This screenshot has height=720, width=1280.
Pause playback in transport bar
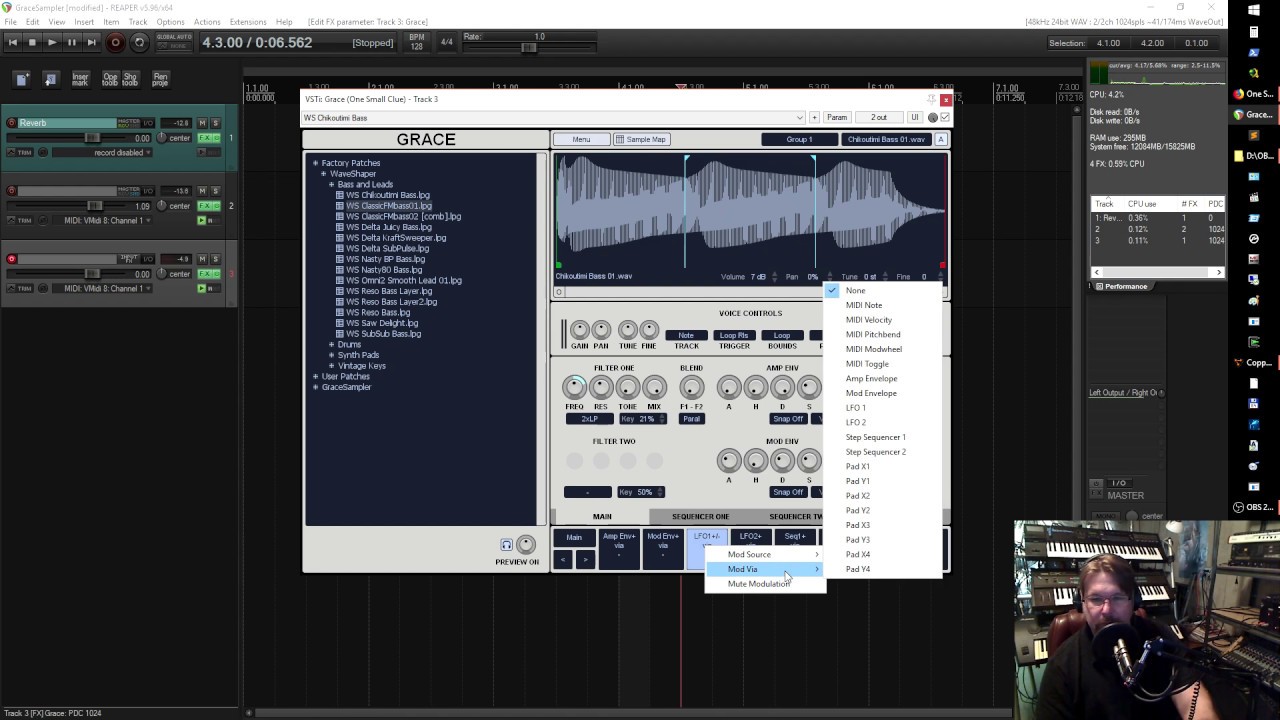71,42
